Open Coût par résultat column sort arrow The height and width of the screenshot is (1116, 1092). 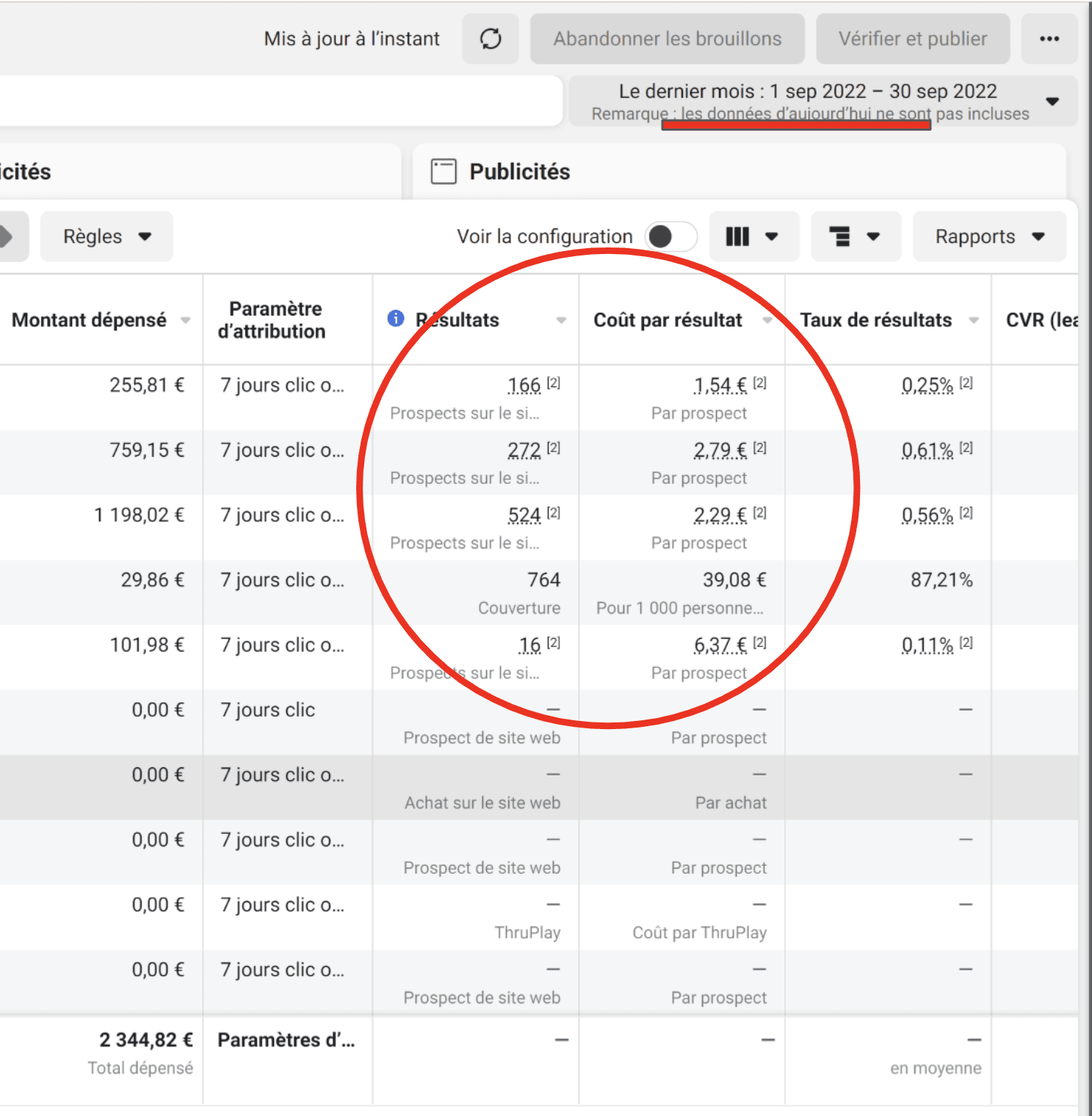(767, 320)
